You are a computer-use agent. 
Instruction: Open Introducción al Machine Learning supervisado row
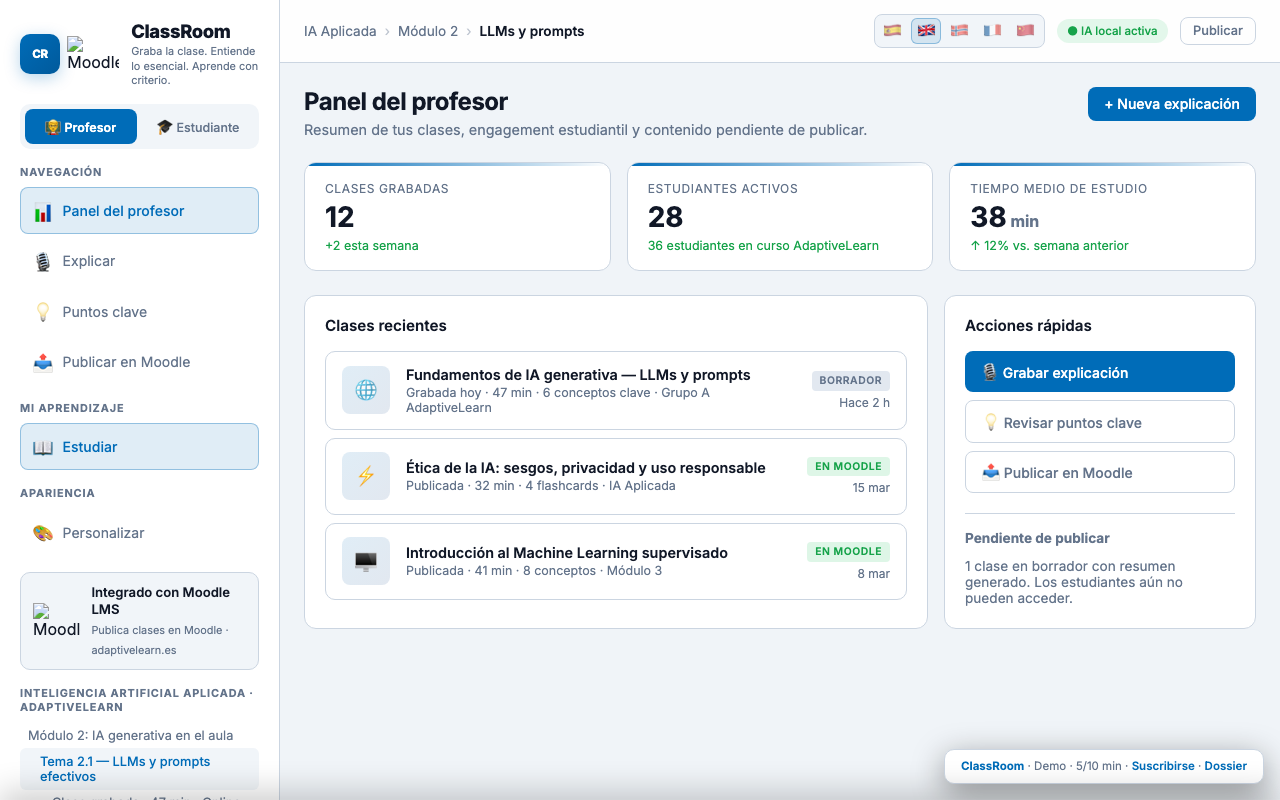point(616,561)
